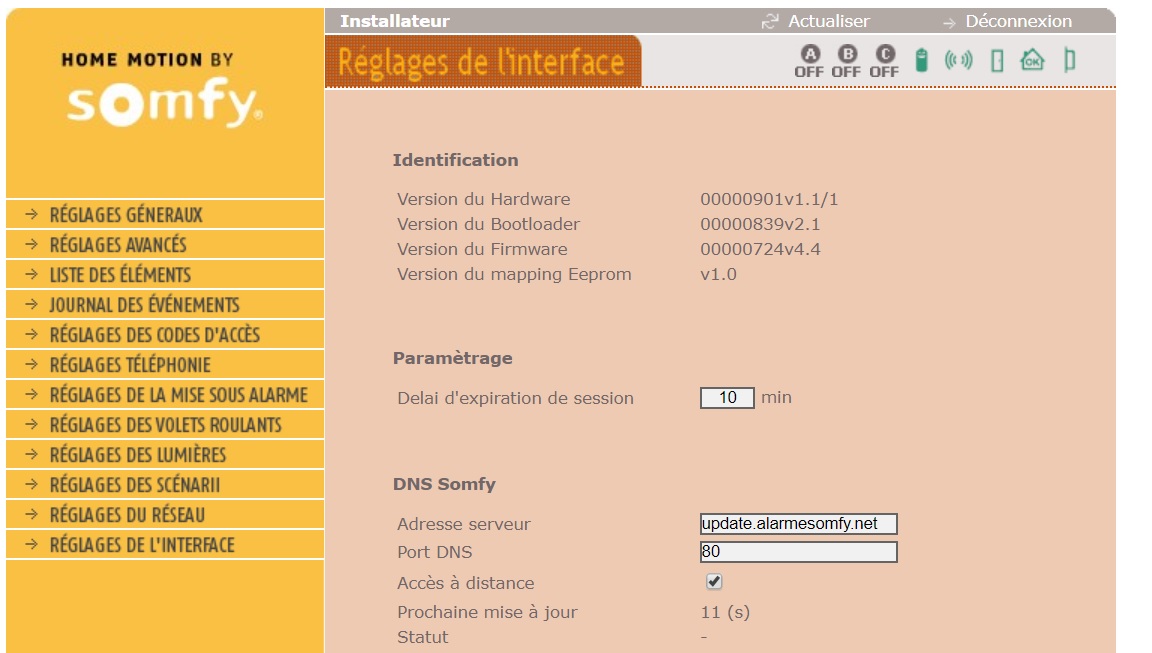This screenshot has height=653, width=1152.
Task: Click the session expiration delay field
Action: (x=727, y=397)
